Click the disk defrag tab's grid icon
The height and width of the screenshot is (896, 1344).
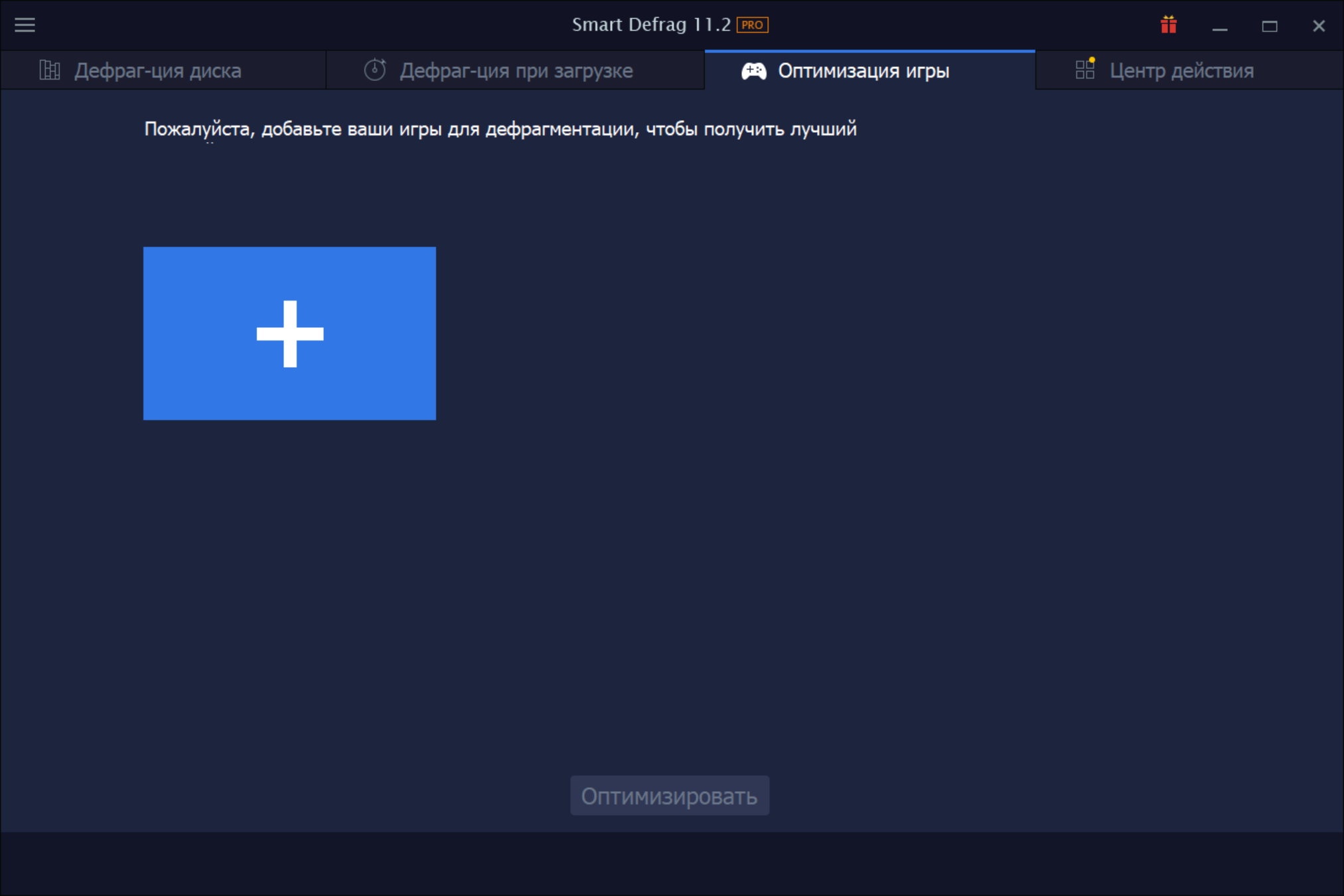(x=50, y=70)
